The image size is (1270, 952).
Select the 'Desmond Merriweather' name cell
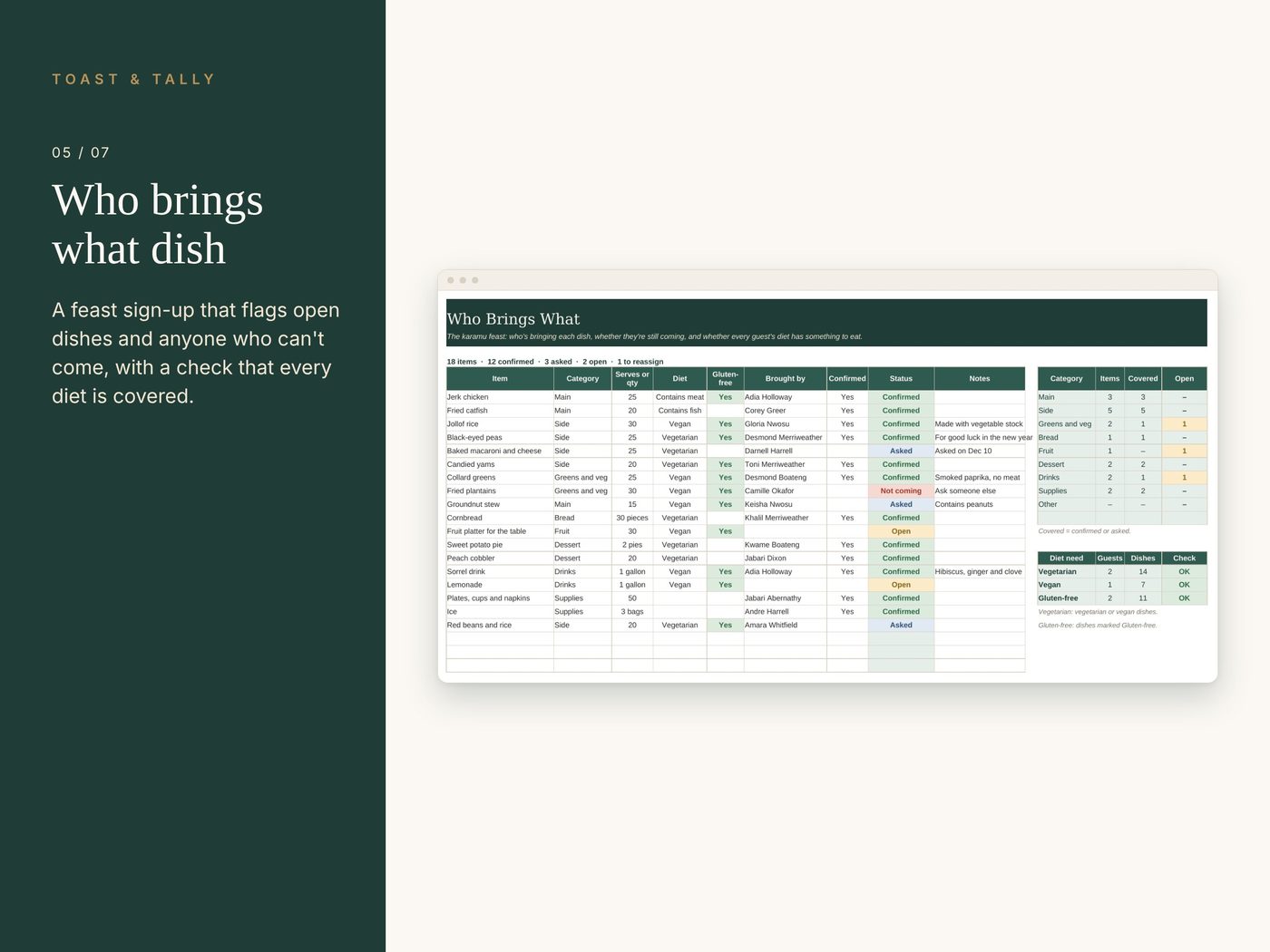pyautogui.click(x=785, y=438)
